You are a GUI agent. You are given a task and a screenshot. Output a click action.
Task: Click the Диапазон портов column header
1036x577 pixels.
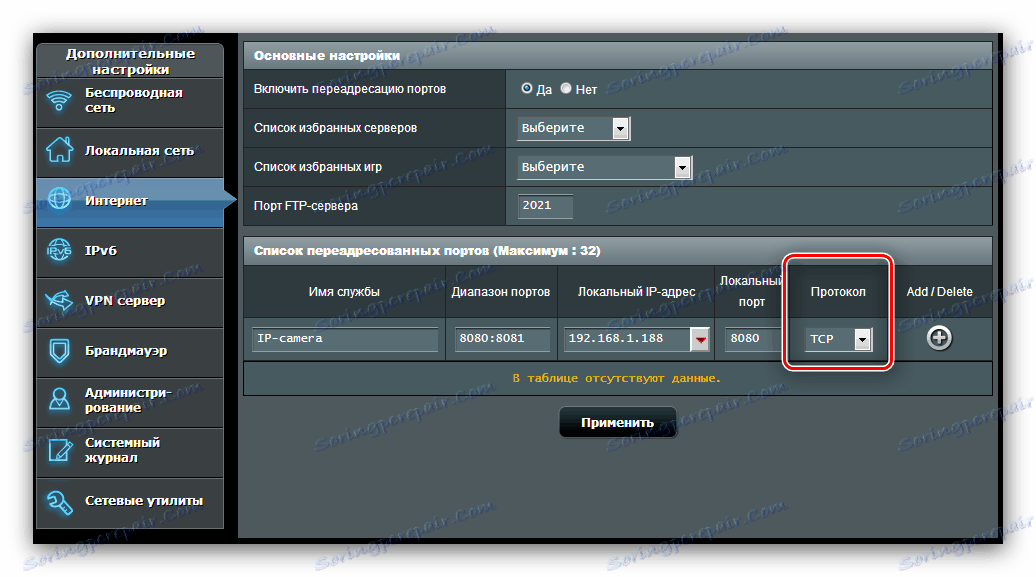tap(500, 291)
